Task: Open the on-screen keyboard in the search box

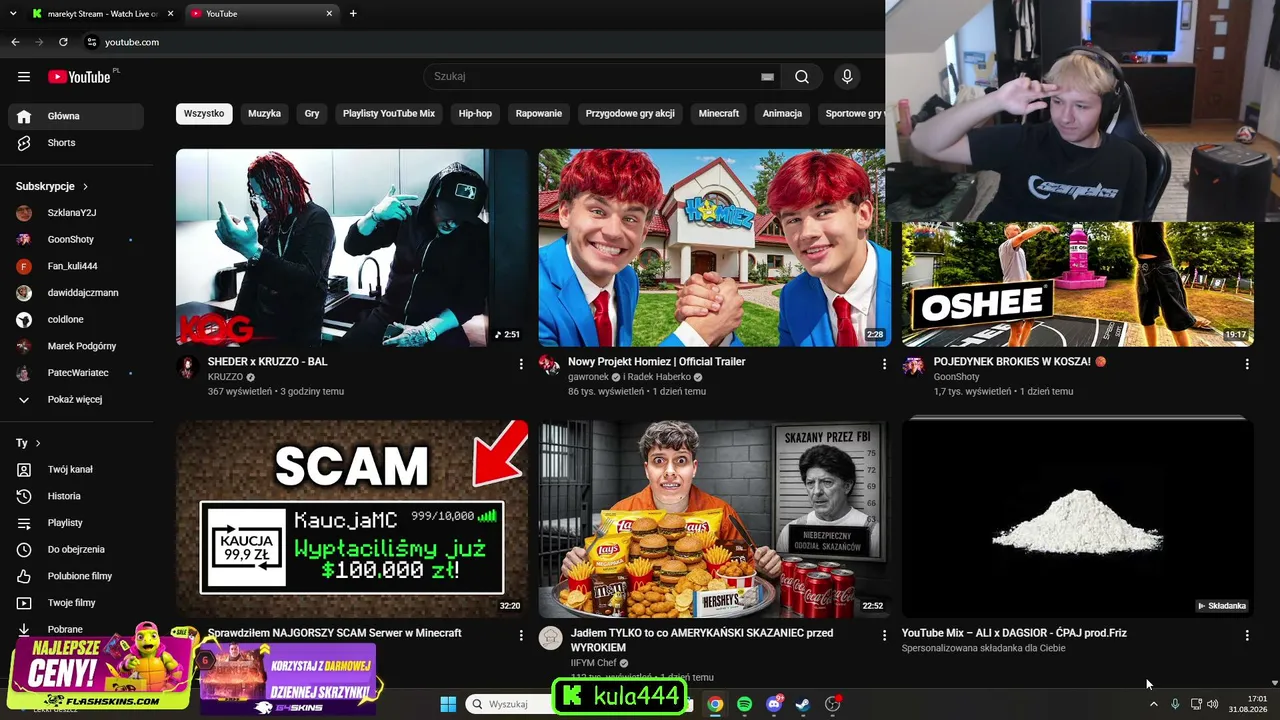Action: tap(767, 77)
